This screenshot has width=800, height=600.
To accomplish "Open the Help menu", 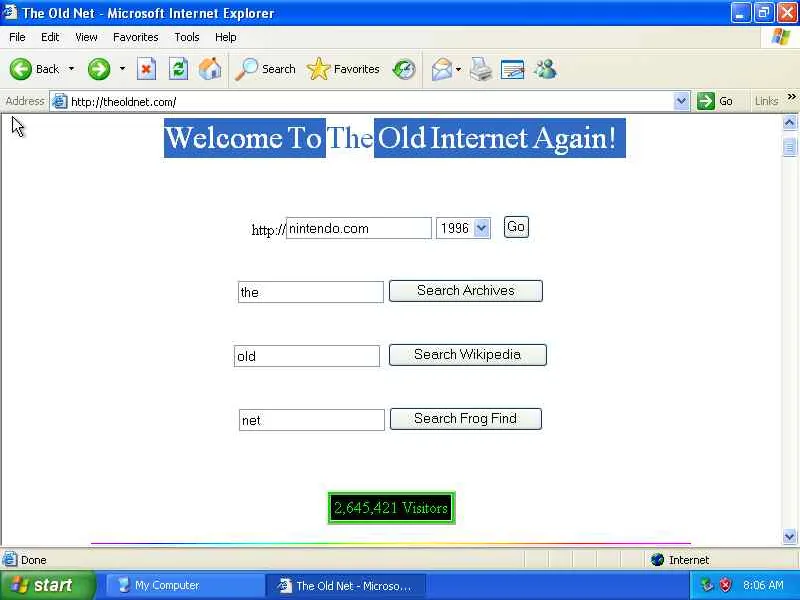I will click(x=226, y=37).
